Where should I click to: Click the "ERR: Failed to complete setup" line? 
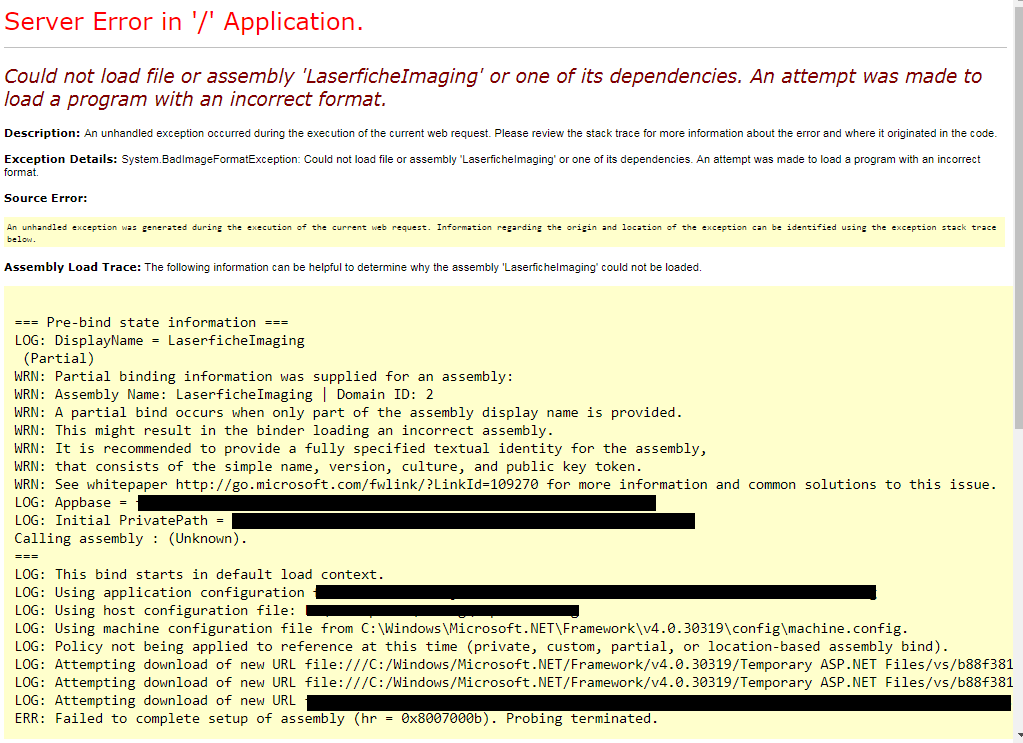coord(336,718)
